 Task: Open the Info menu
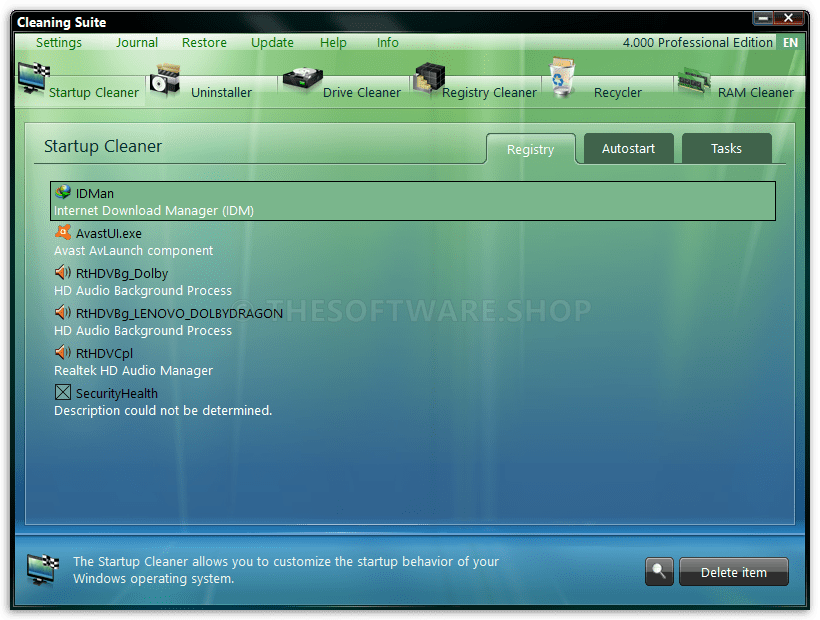click(x=388, y=42)
